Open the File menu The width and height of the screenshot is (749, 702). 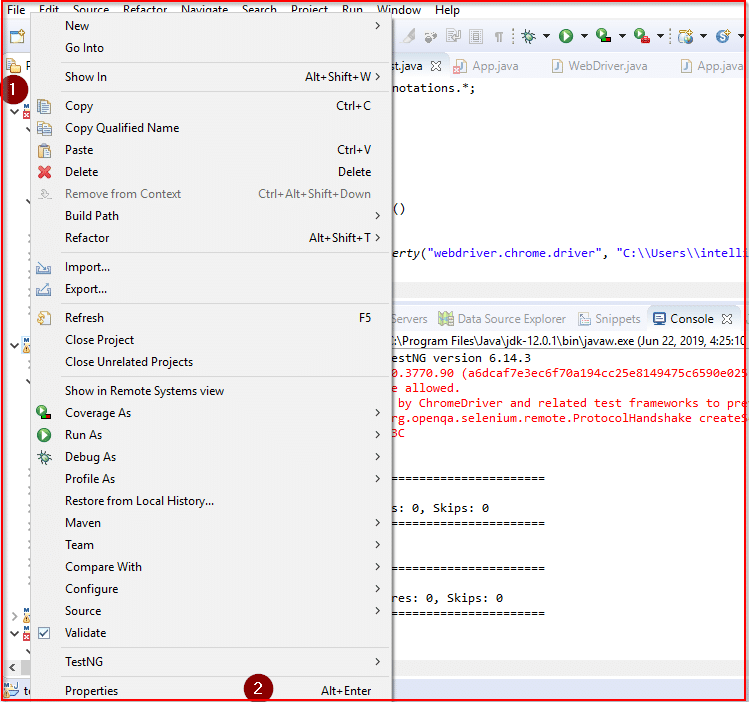tap(16, 10)
